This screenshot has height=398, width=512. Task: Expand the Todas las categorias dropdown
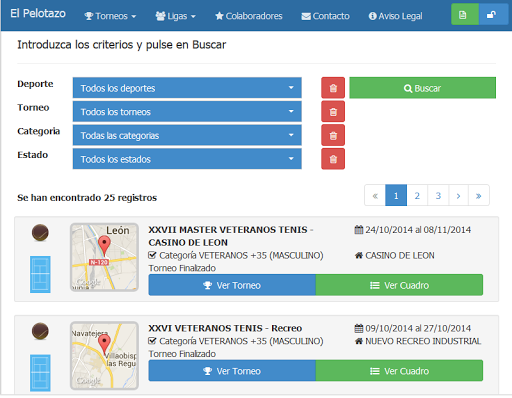[187, 135]
